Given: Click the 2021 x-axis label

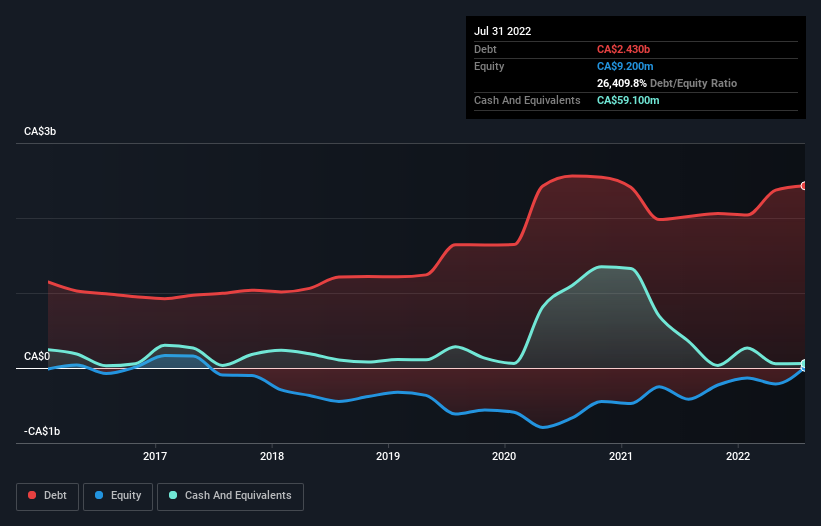Looking at the screenshot, I should (x=621, y=456).
